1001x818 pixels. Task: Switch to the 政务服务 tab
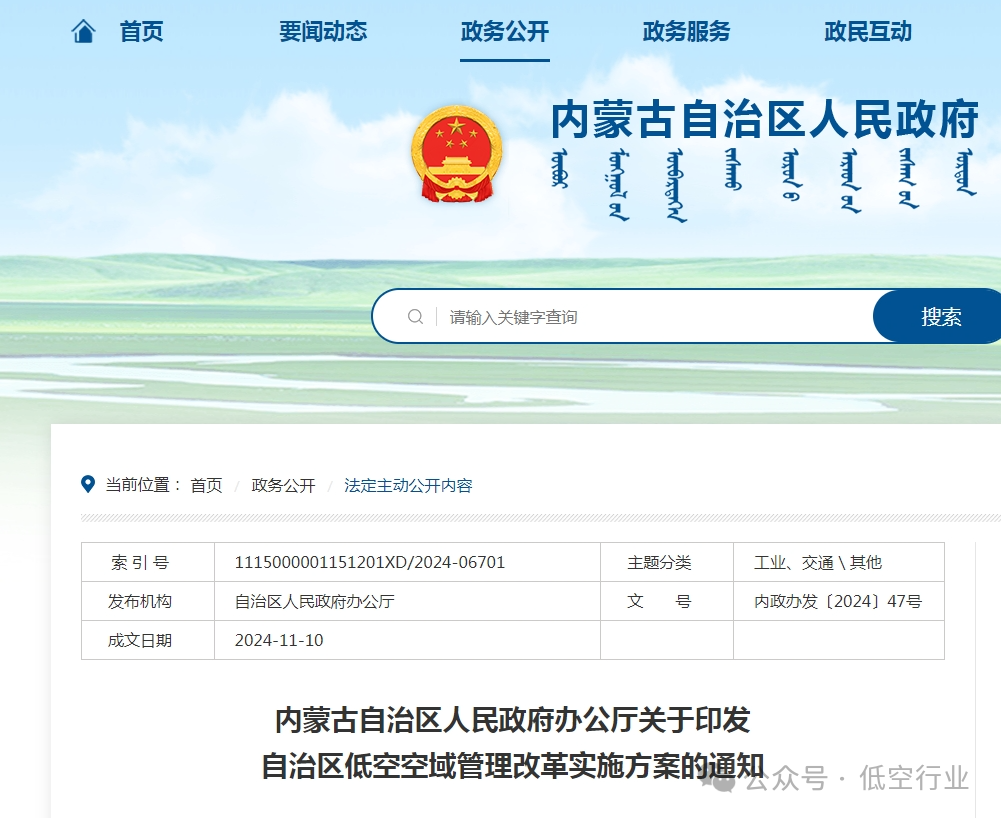tap(685, 31)
